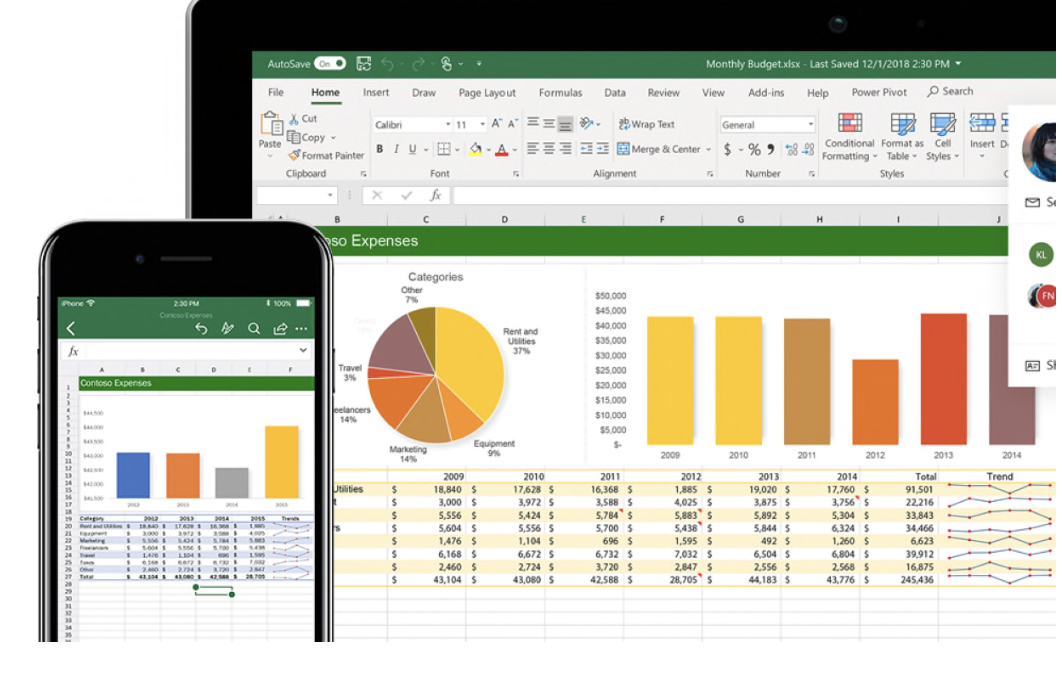
Task: Click Merge & Center
Action: [x=660, y=149]
